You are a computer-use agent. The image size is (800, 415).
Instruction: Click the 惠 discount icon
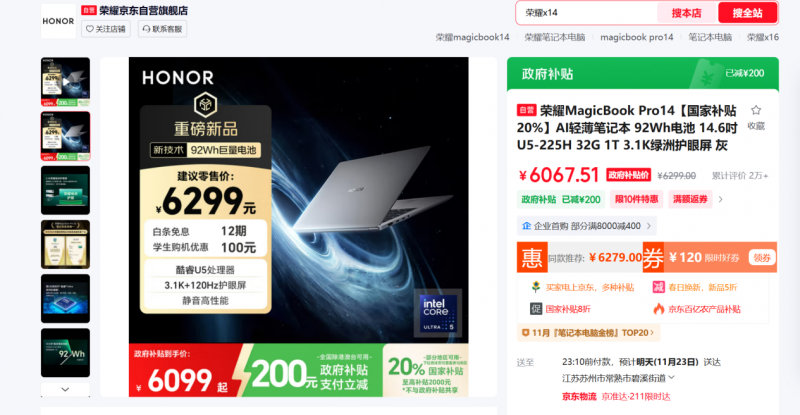coord(532,257)
